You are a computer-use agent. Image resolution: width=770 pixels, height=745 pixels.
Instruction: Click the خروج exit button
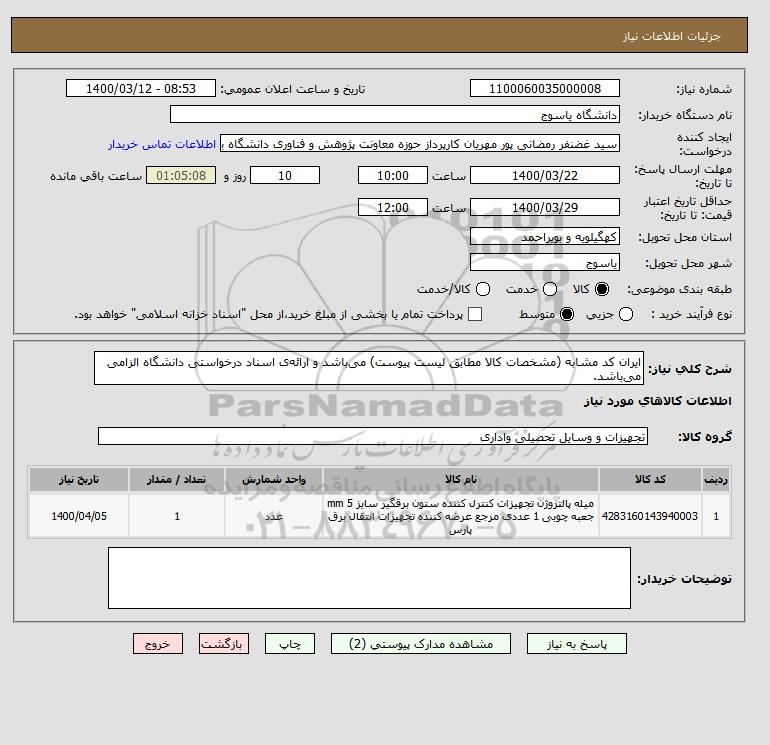(x=158, y=644)
